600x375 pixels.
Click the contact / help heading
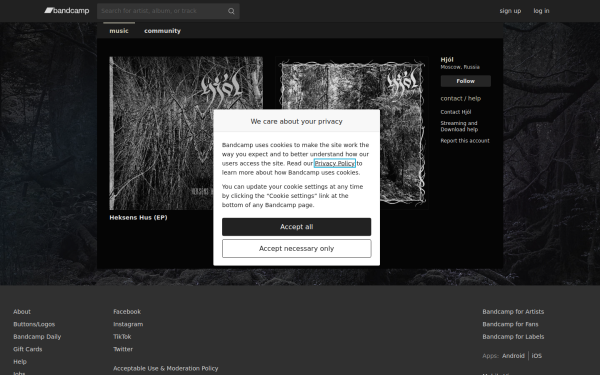click(x=461, y=98)
